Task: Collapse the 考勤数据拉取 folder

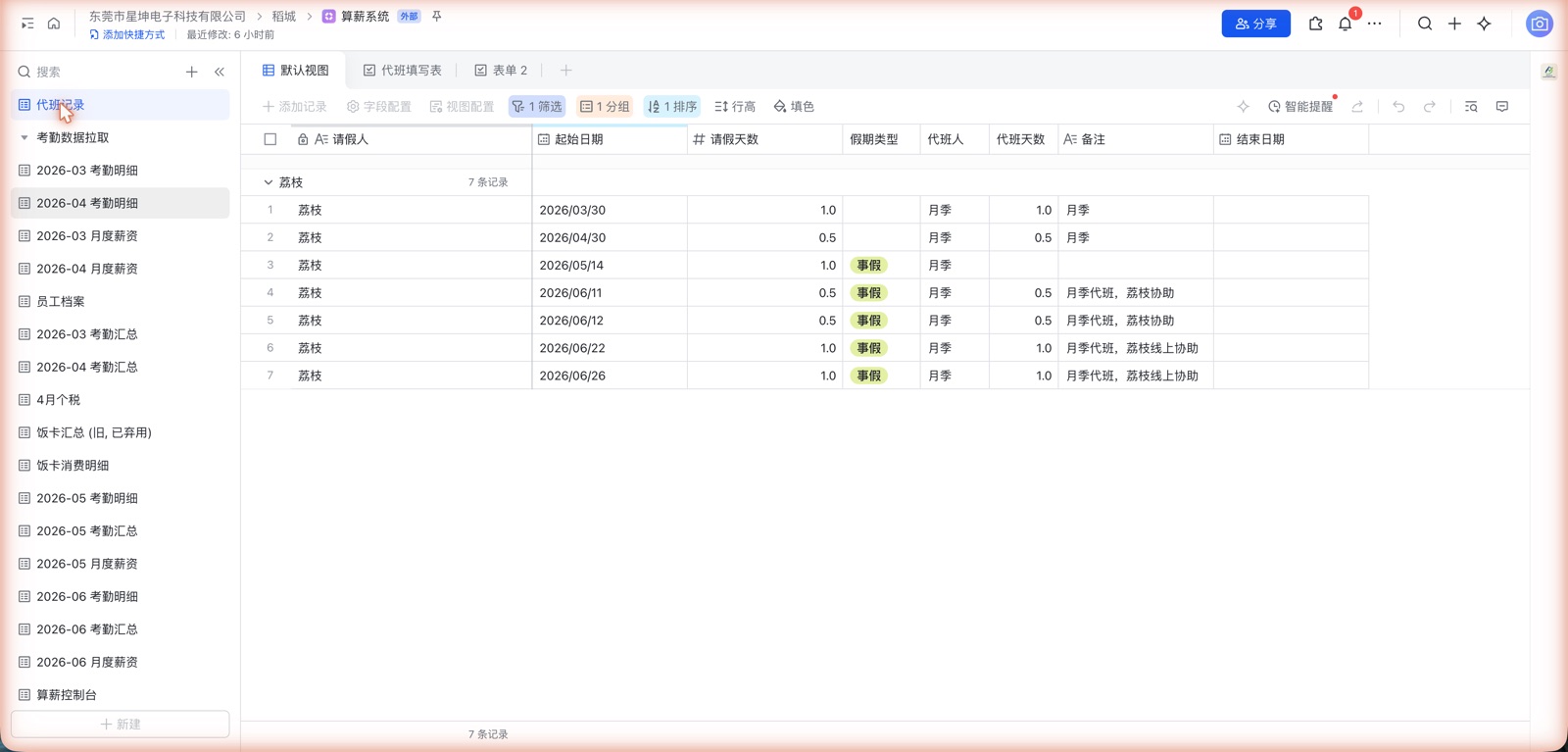Action: click(x=24, y=137)
